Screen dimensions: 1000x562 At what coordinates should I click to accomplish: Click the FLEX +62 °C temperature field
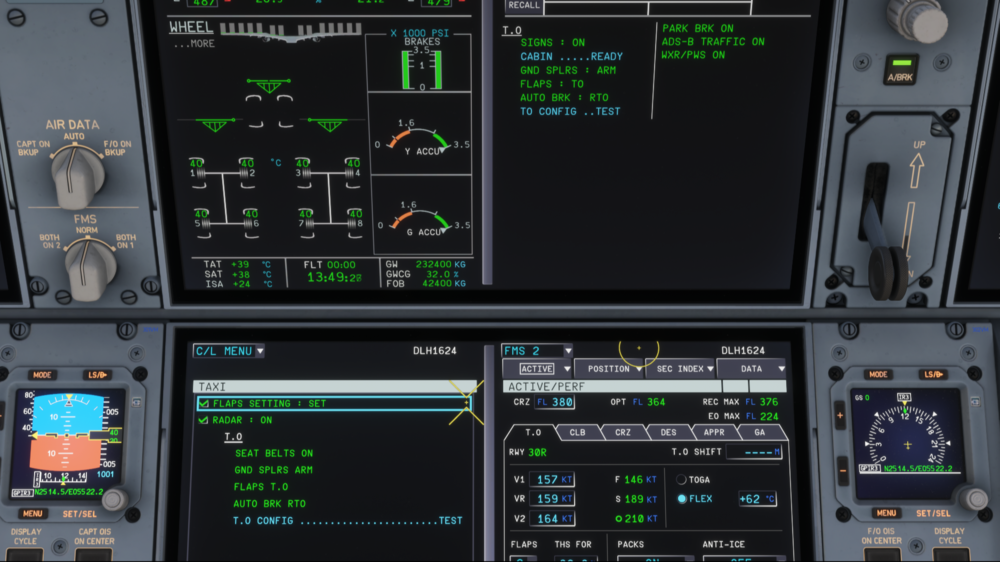(x=758, y=499)
